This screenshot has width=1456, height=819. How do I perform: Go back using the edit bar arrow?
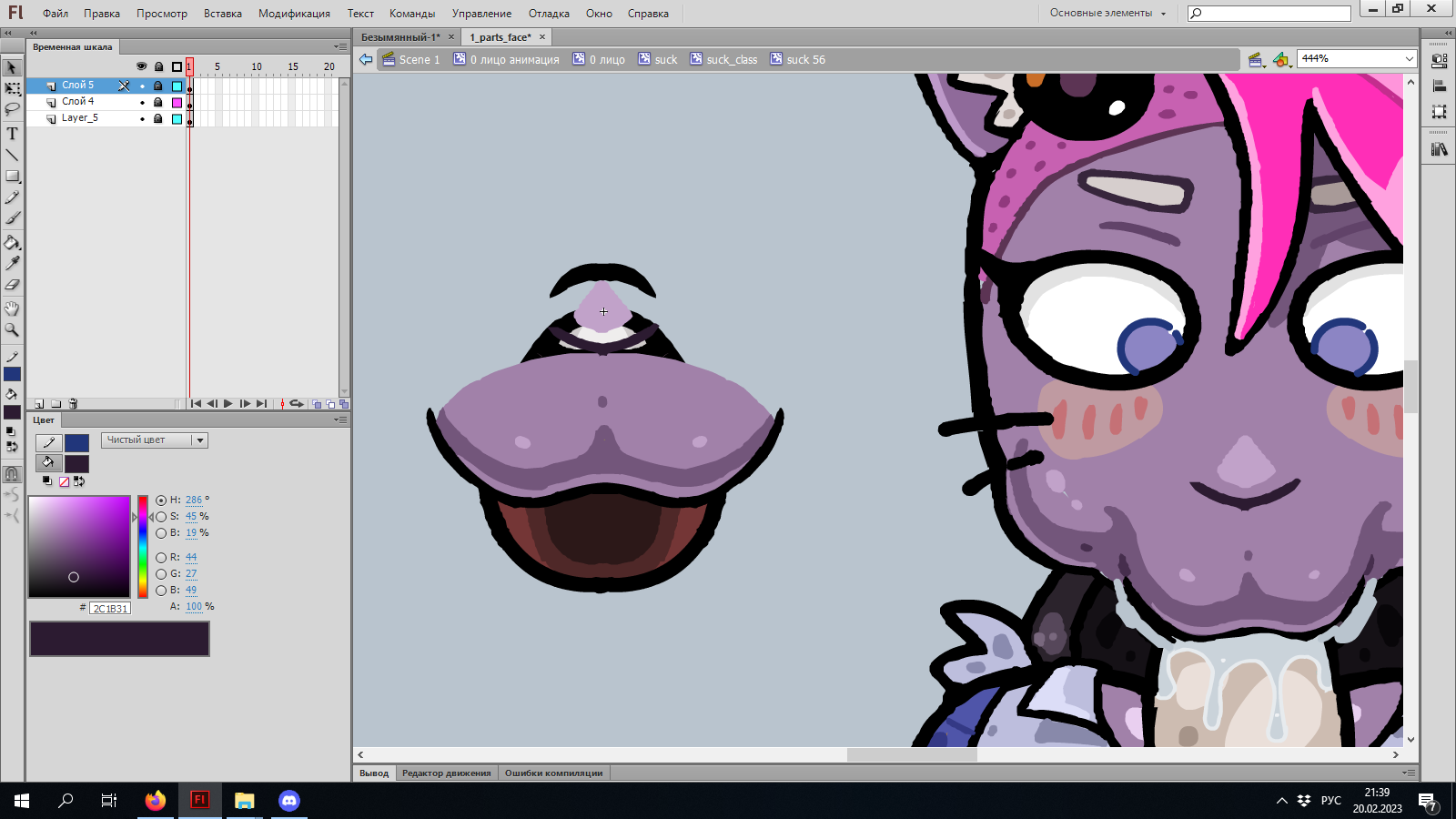(366, 60)
